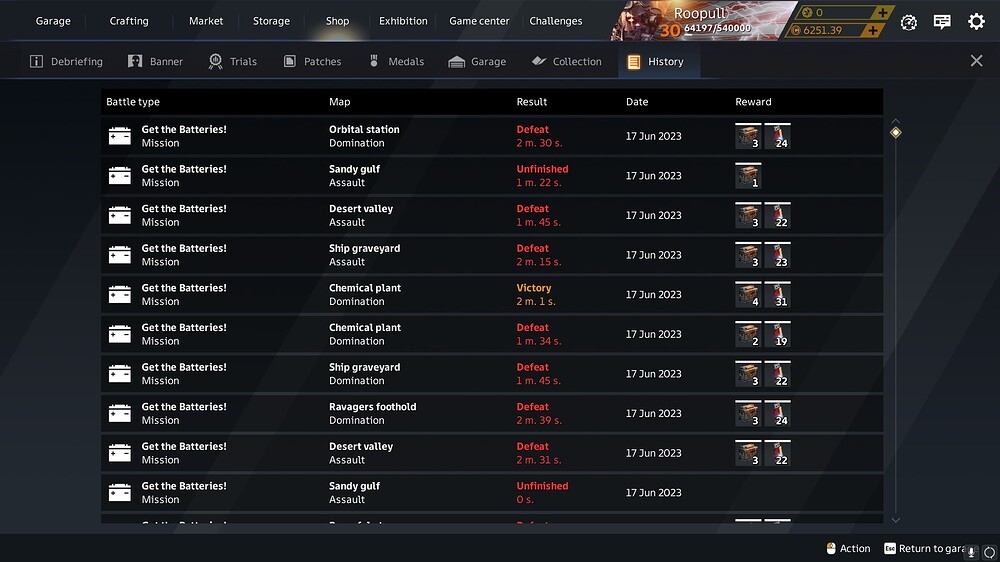Switch to the Patches tab

pyautogui.click(x=312, y=61)
